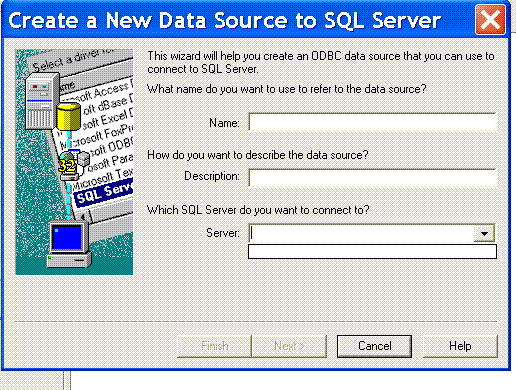This screenshot has width=516, height=390.
Task: Expand the Server dropdown arrow
Action: coord(484,233)
